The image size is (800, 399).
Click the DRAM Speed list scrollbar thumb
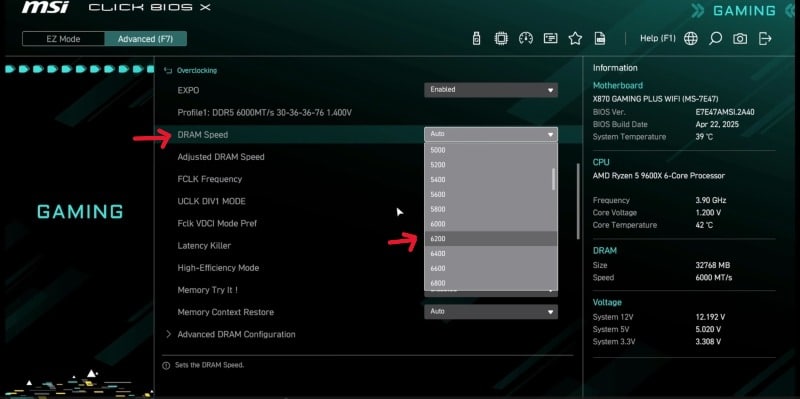554,178
